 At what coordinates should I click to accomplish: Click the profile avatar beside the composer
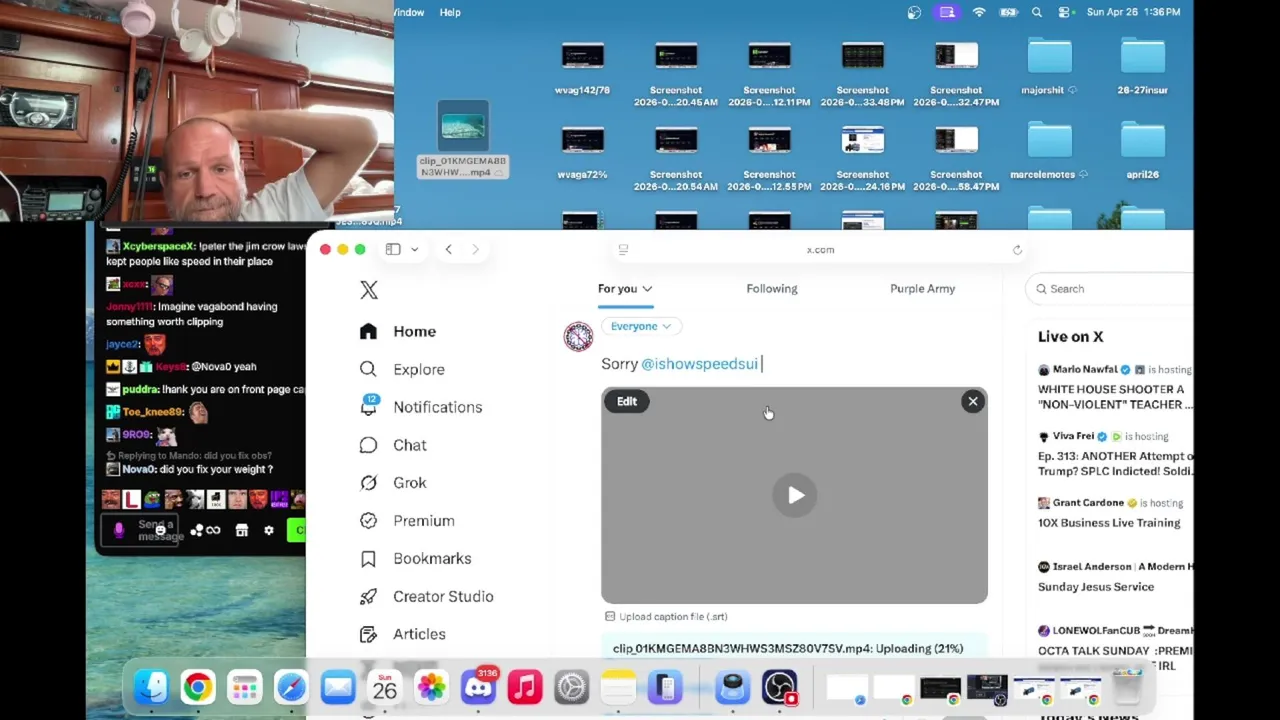point(578,336)
